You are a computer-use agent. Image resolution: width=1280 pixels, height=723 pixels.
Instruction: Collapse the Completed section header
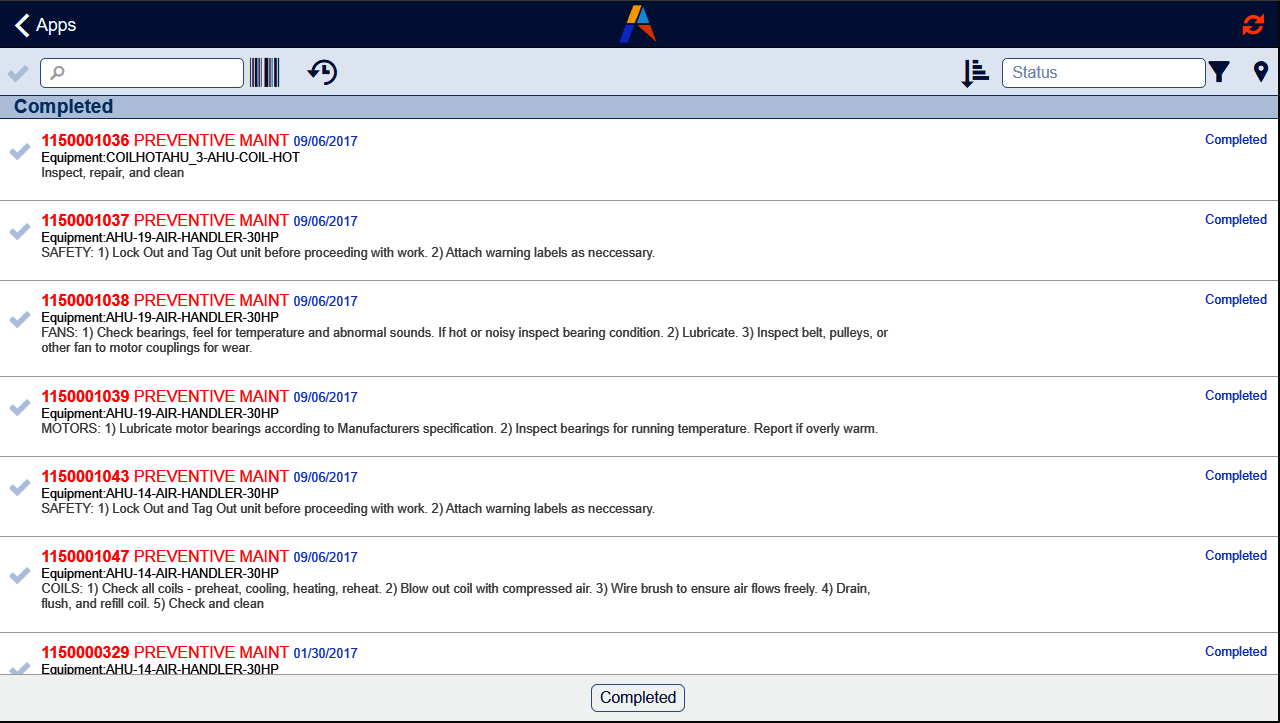(63, 106)
